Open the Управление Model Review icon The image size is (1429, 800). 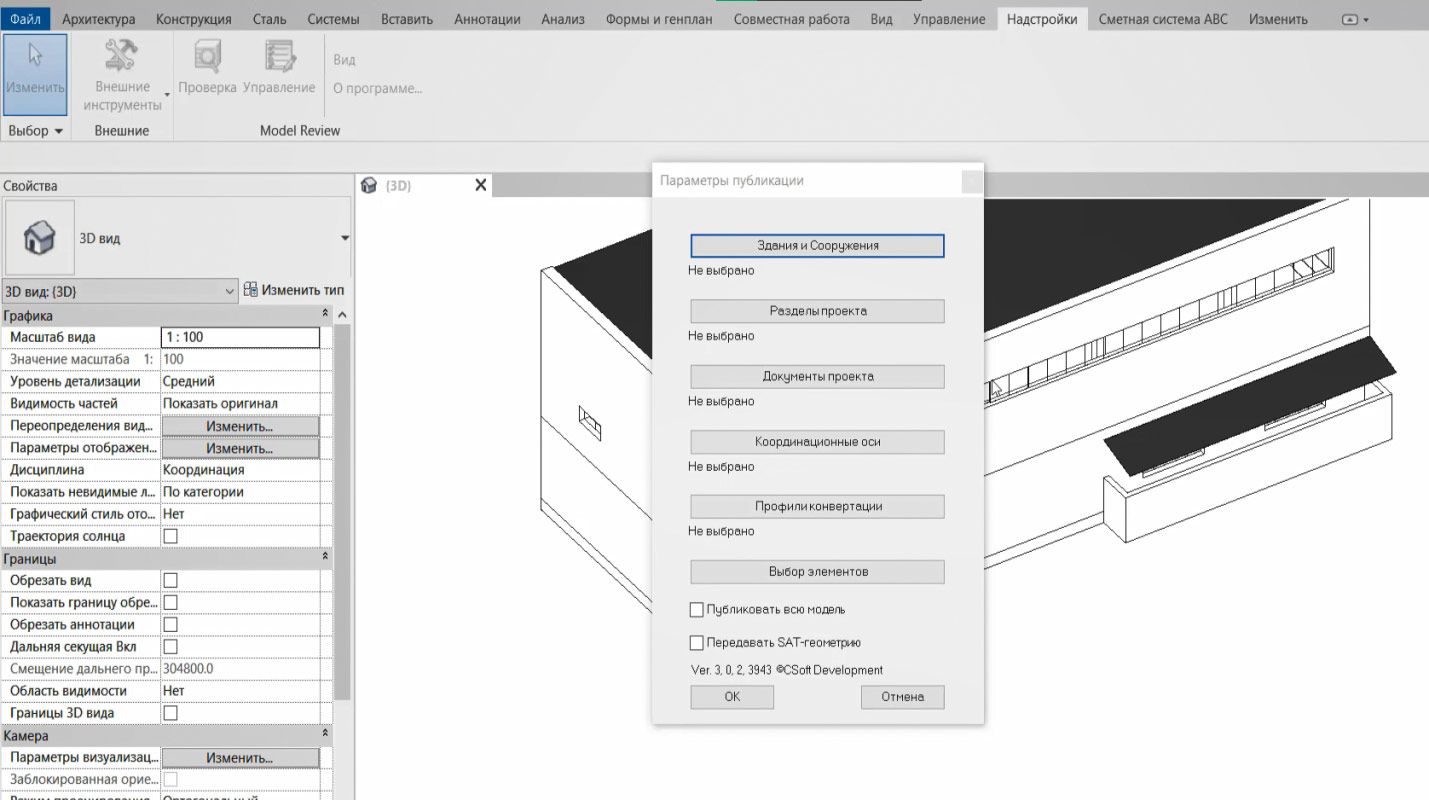(280, 57)
